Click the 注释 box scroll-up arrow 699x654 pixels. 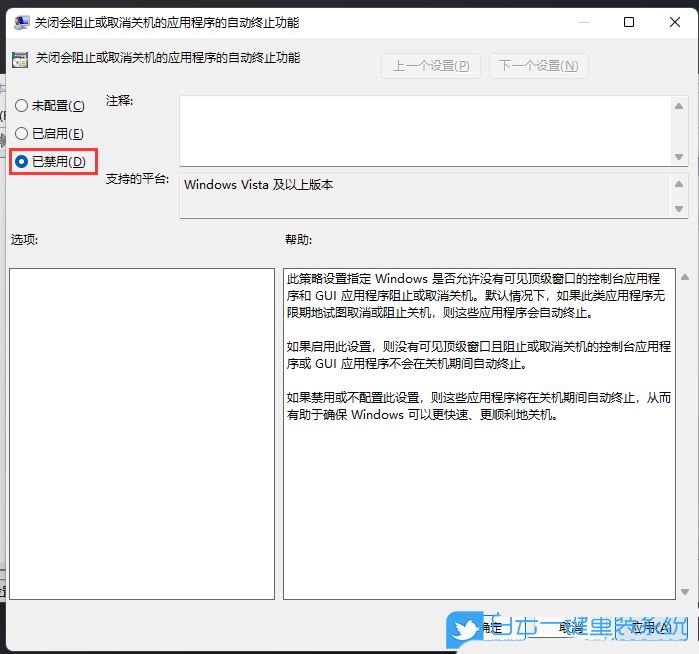[679, 106]
